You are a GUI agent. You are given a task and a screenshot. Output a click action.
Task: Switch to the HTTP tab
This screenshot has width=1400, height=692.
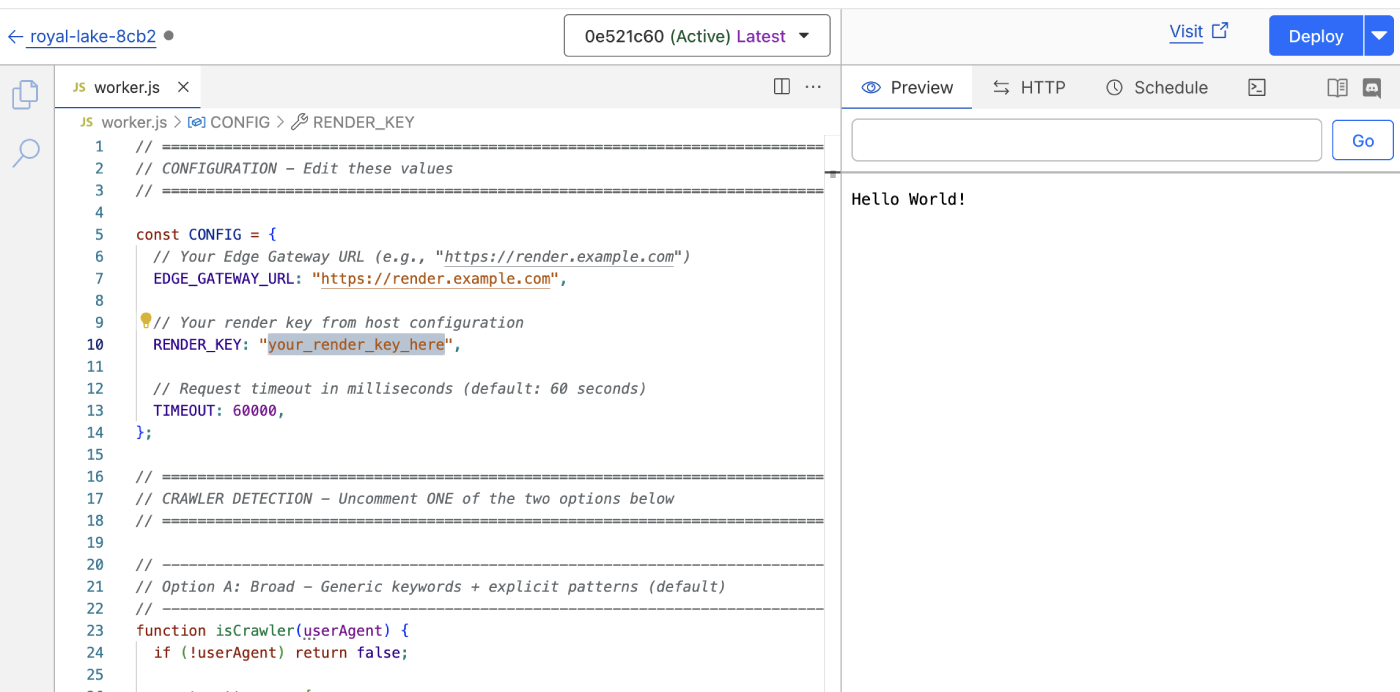pos(1029,87)
